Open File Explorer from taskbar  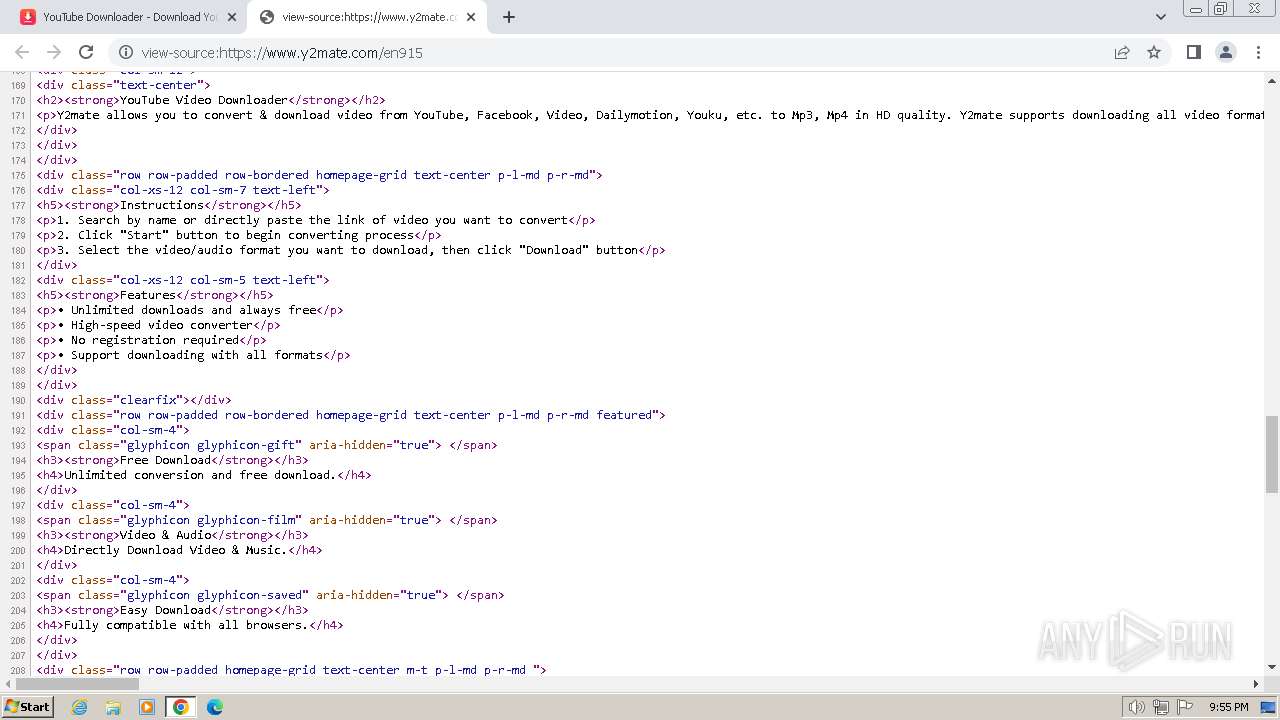point(113,707)
